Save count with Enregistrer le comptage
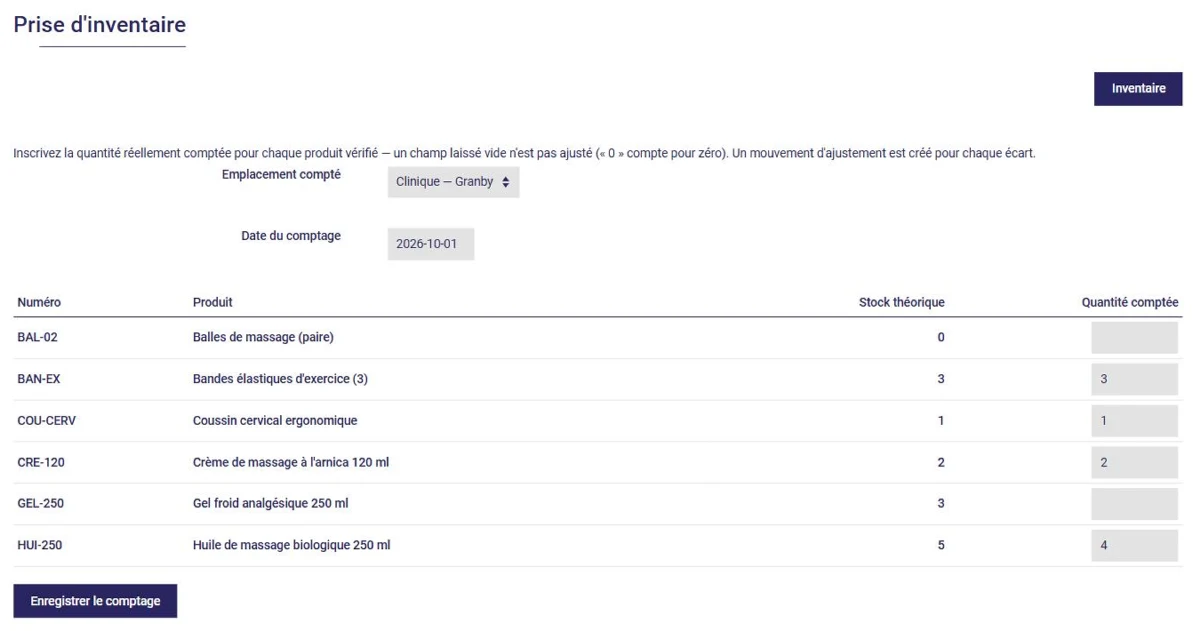This screenshot has width=1200, height=631. point(95,601)
